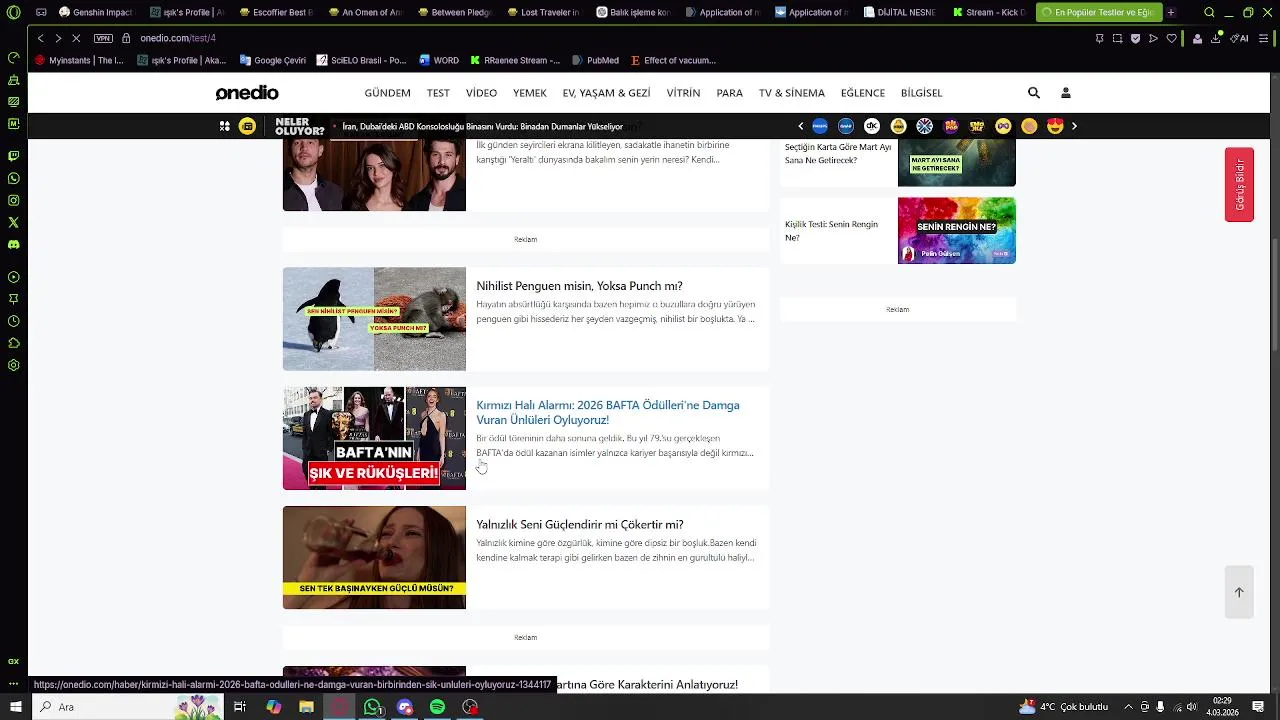Image resolution: width=1280 pixels, height=720 pixels.
Task: Open Twitch in the Opera GX sidebar
Action: 13,156
